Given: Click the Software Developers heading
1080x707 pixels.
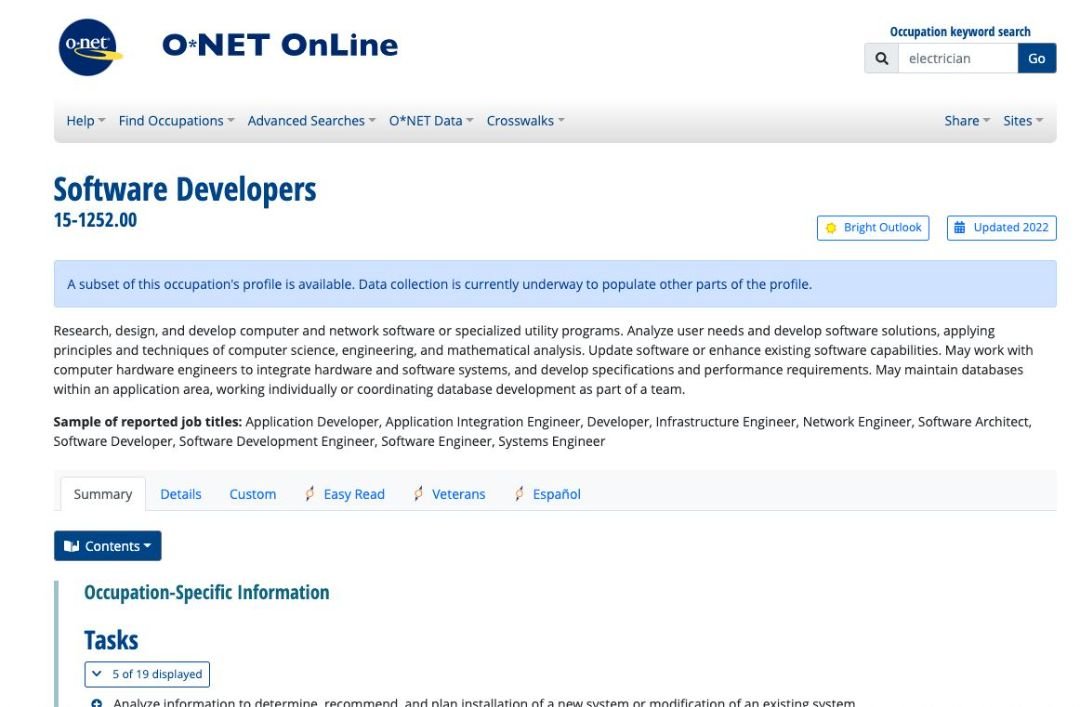Looking at the screenshot, I should (185, 189).
